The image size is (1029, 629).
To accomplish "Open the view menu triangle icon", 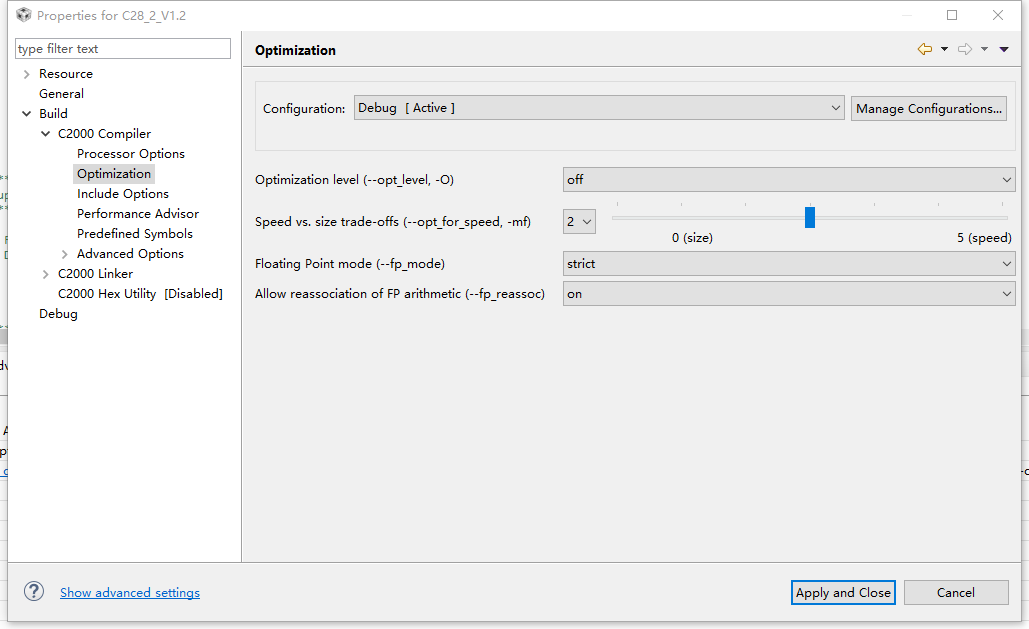I will 1003,50.
